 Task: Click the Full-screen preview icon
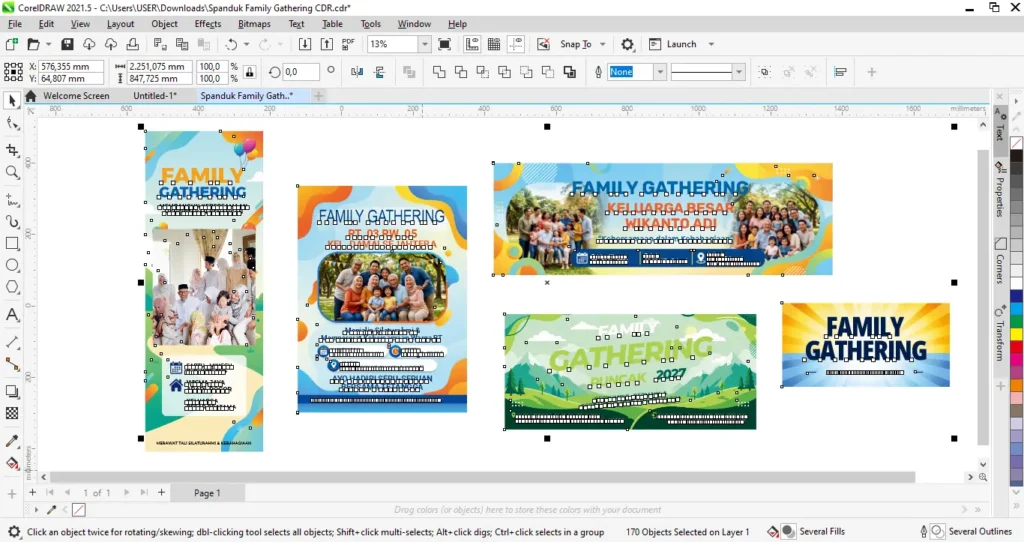[x=444, y=44]
